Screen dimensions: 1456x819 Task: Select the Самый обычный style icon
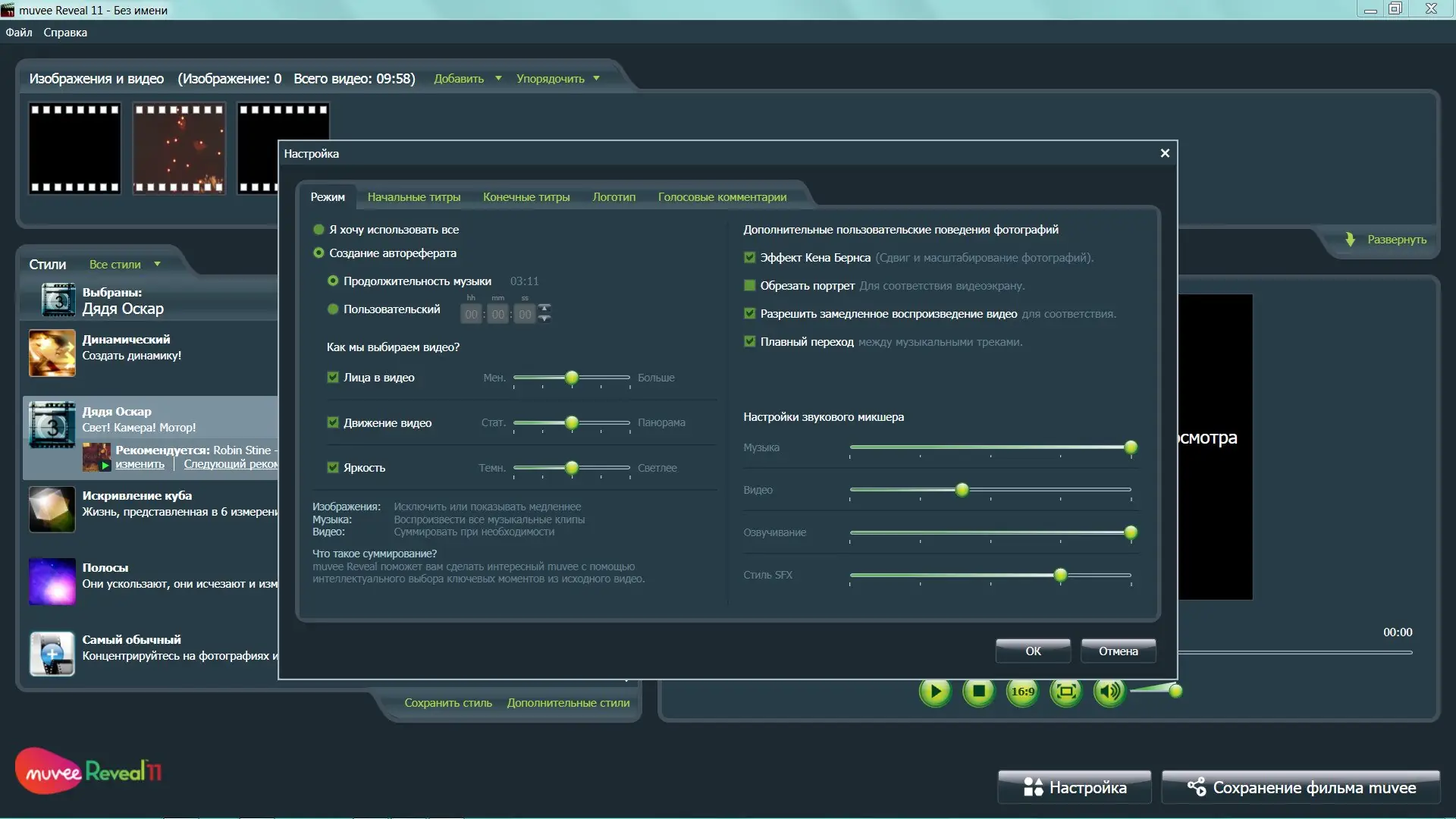[52, 653]
